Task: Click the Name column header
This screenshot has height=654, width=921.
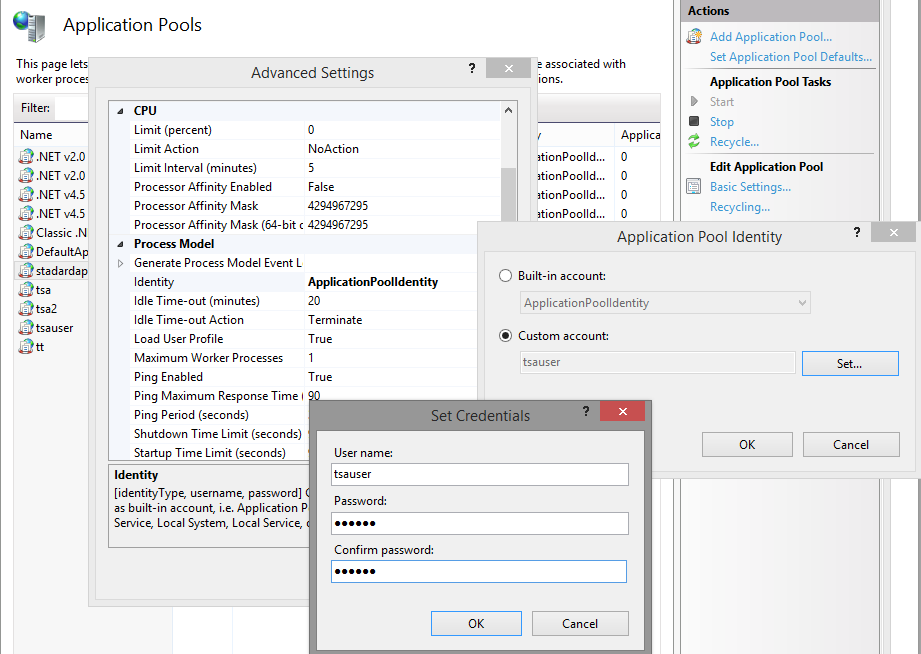Action: coord(36,135)
